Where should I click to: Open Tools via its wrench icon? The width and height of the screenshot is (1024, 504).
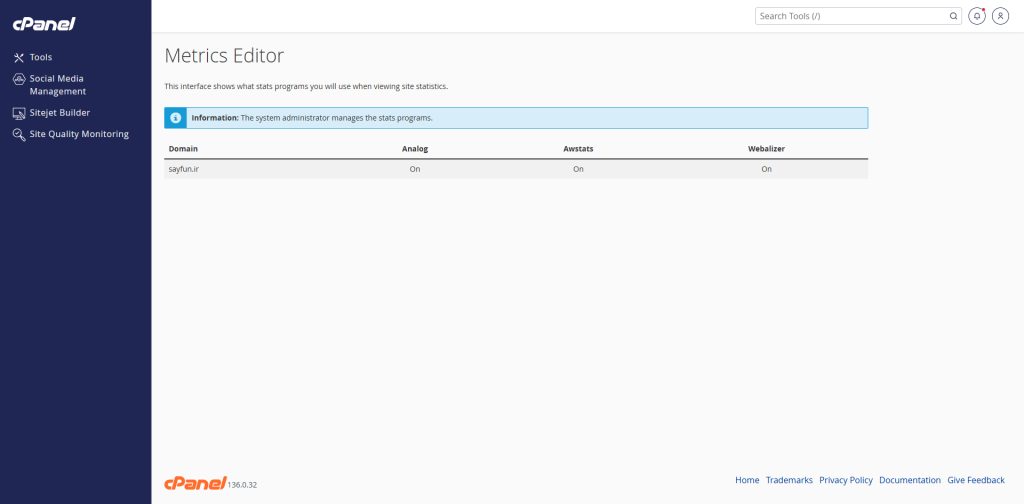(19, 57)
